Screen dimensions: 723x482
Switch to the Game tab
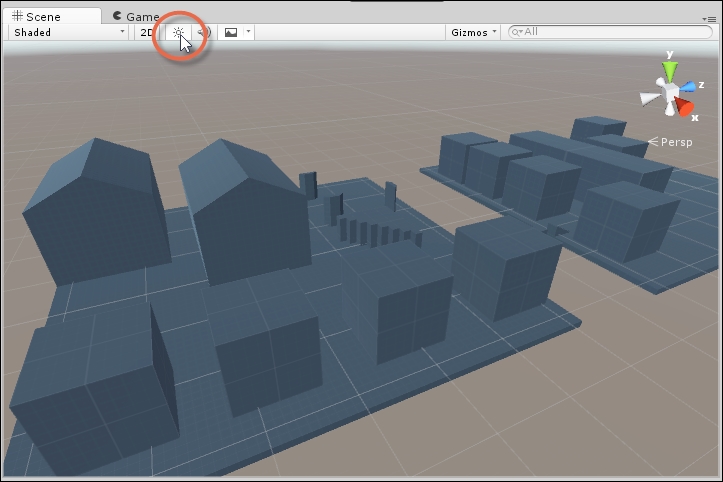(135, 16)
